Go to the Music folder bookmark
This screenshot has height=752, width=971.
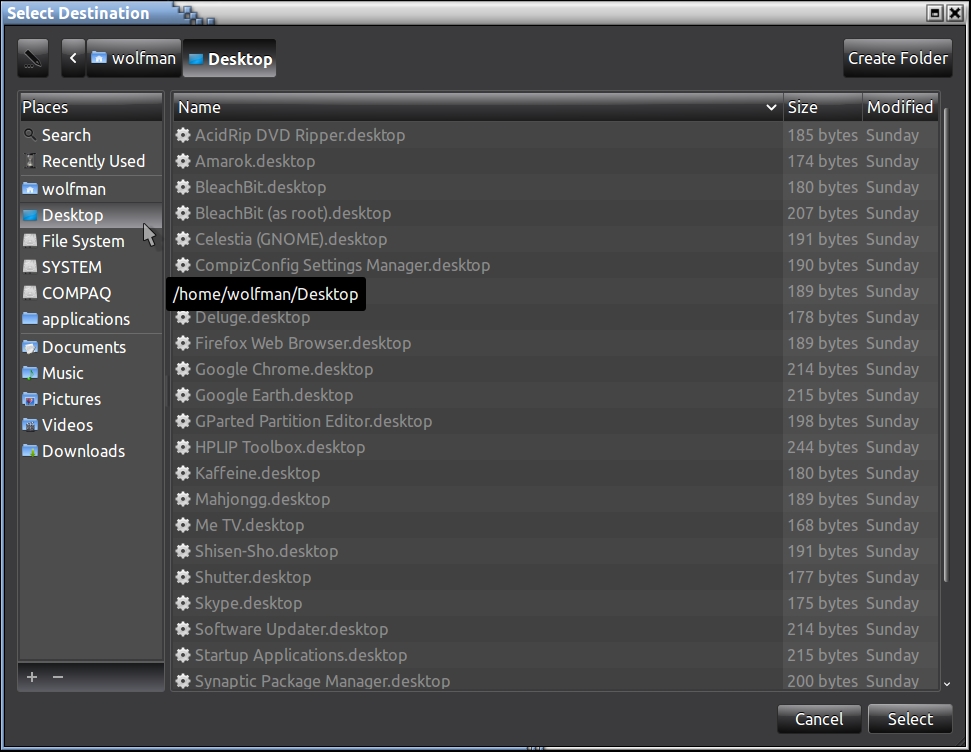pos(63,373)
